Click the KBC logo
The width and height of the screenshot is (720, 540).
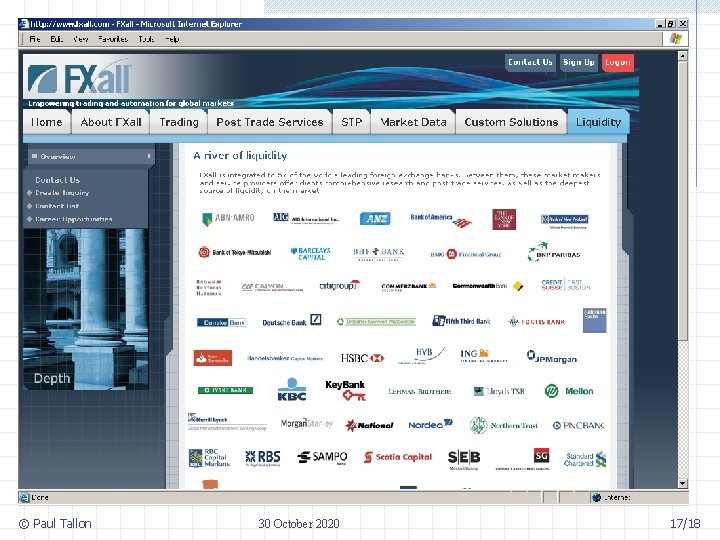point(292,389)
